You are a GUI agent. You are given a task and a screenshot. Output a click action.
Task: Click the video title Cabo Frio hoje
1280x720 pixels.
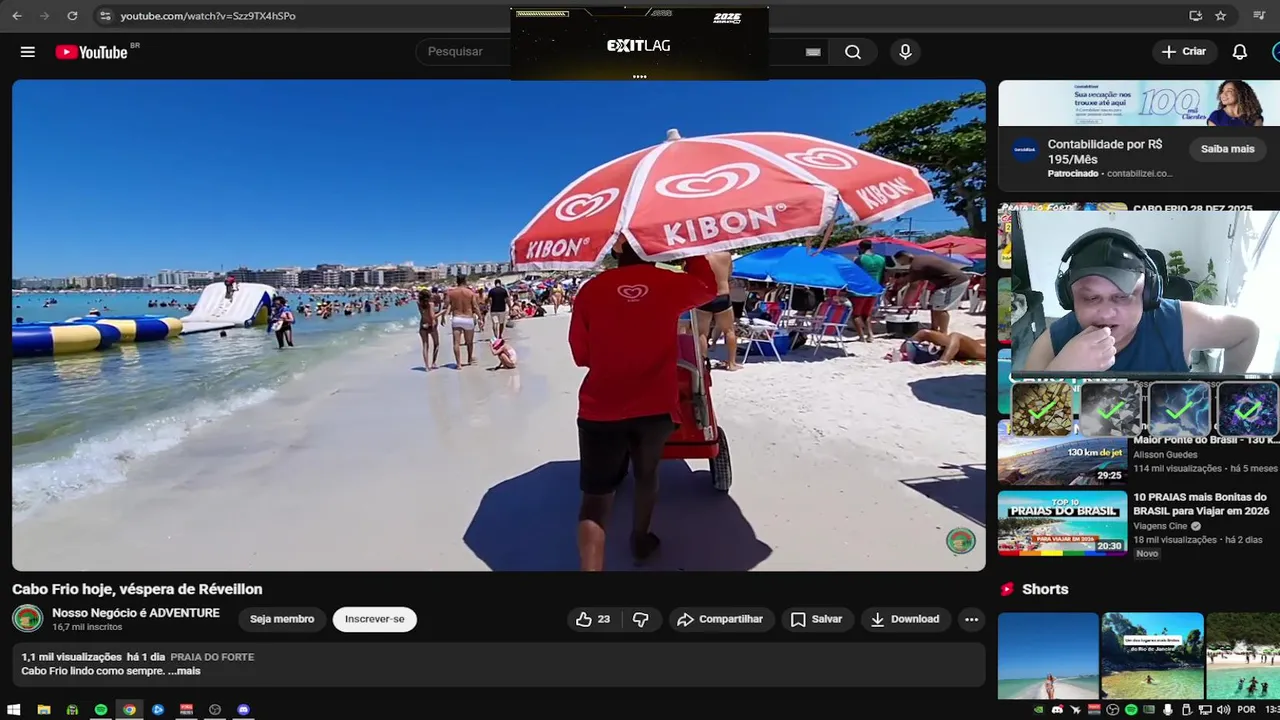pos(137,589)
